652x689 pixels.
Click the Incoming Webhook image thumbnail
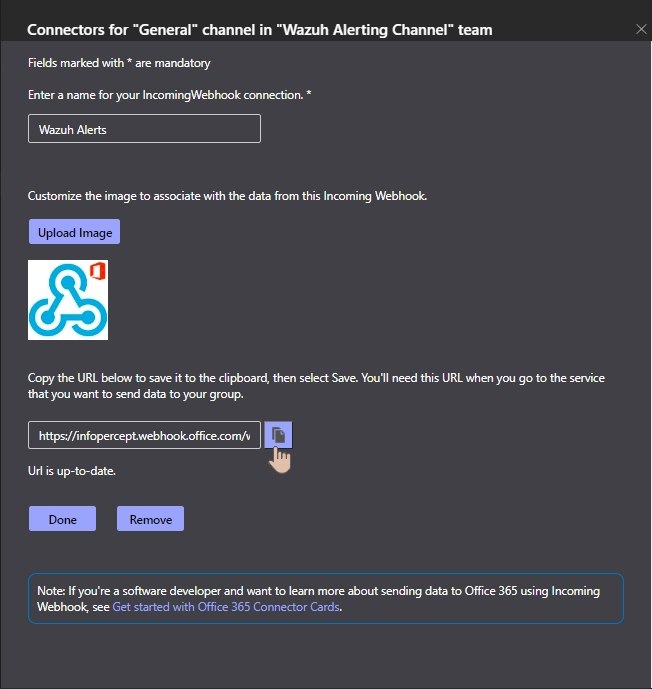point(68,300)
